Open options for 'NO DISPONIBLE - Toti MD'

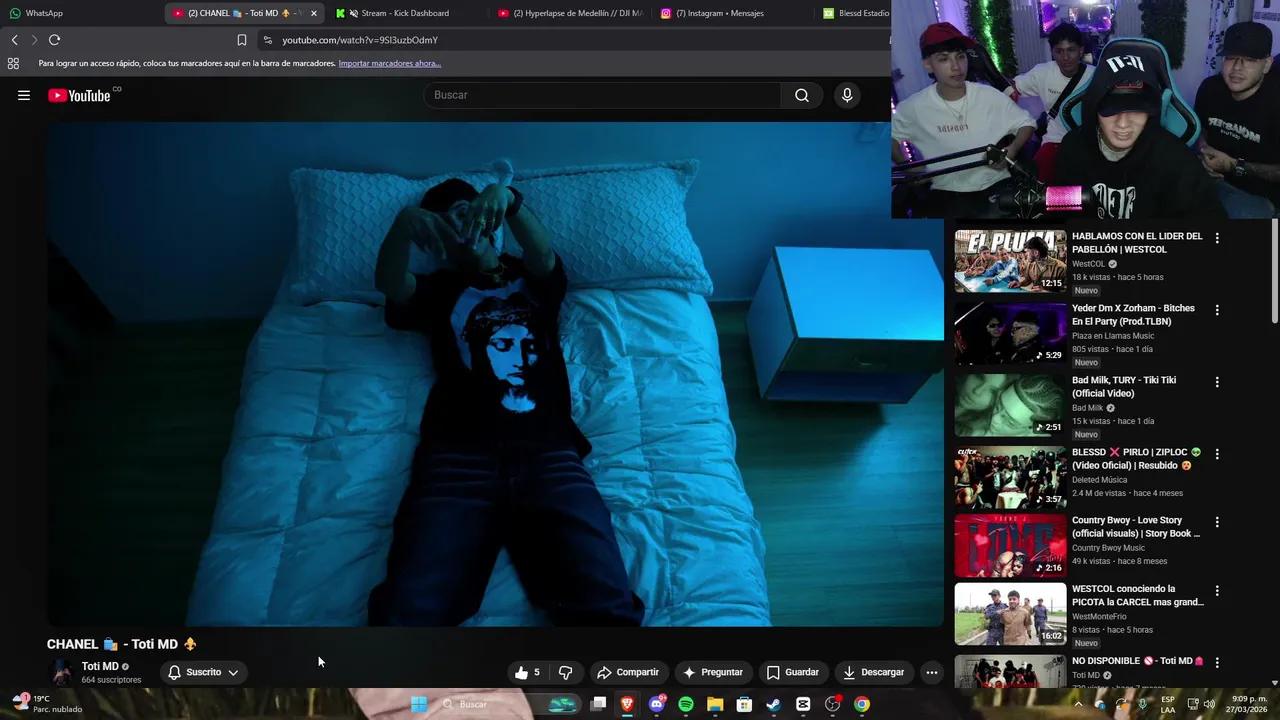pos(1217,663)
